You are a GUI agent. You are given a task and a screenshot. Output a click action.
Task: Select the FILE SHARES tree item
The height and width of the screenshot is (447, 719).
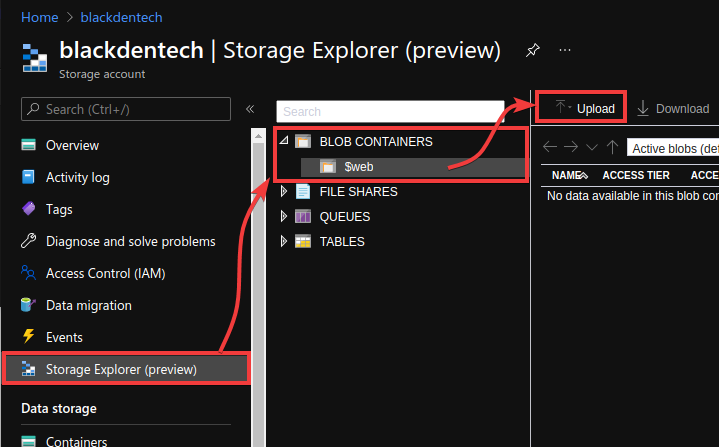point(359,192)
